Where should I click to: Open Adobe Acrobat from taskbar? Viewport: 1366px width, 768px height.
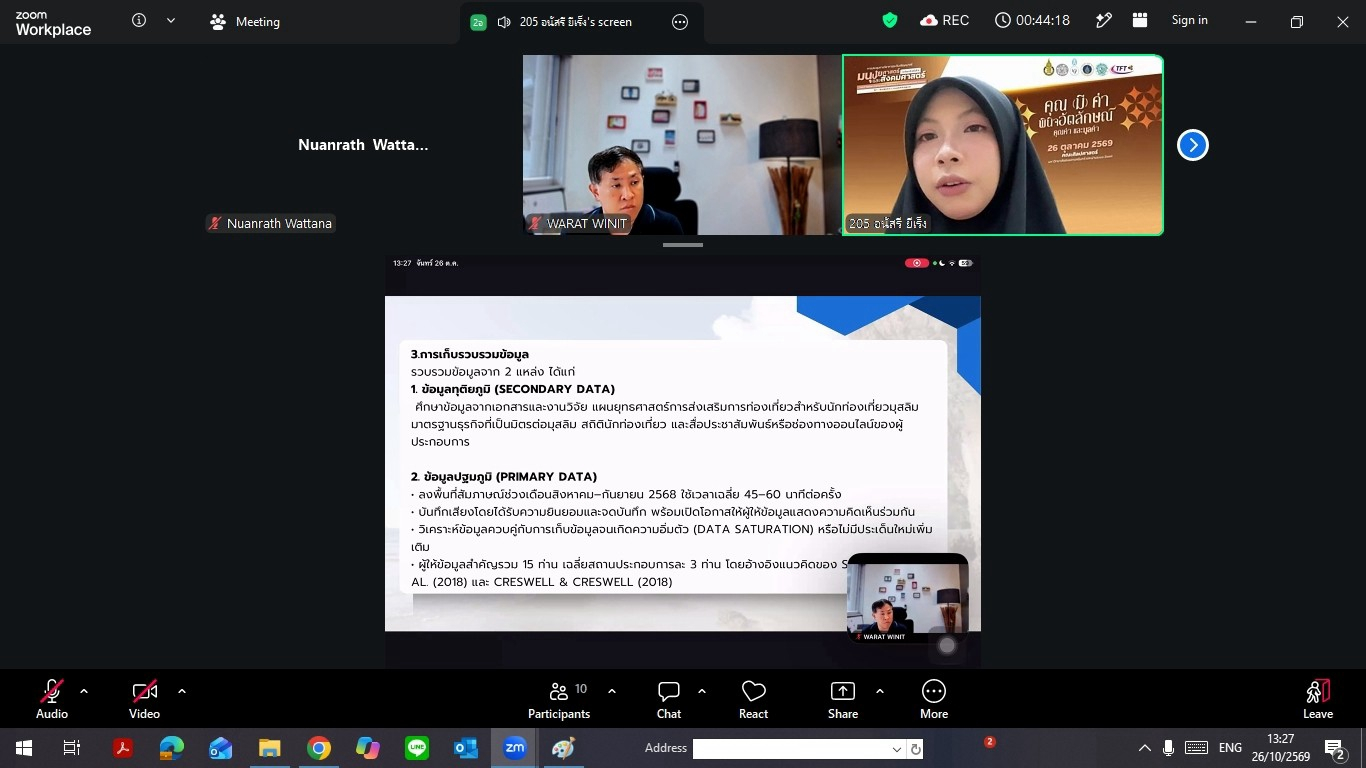coord(123,748)
